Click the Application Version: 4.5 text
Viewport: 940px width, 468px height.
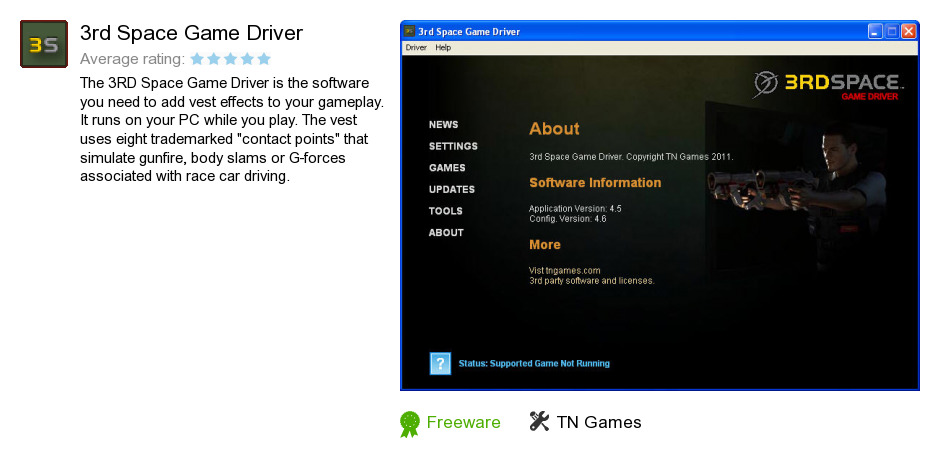(575, 209)
